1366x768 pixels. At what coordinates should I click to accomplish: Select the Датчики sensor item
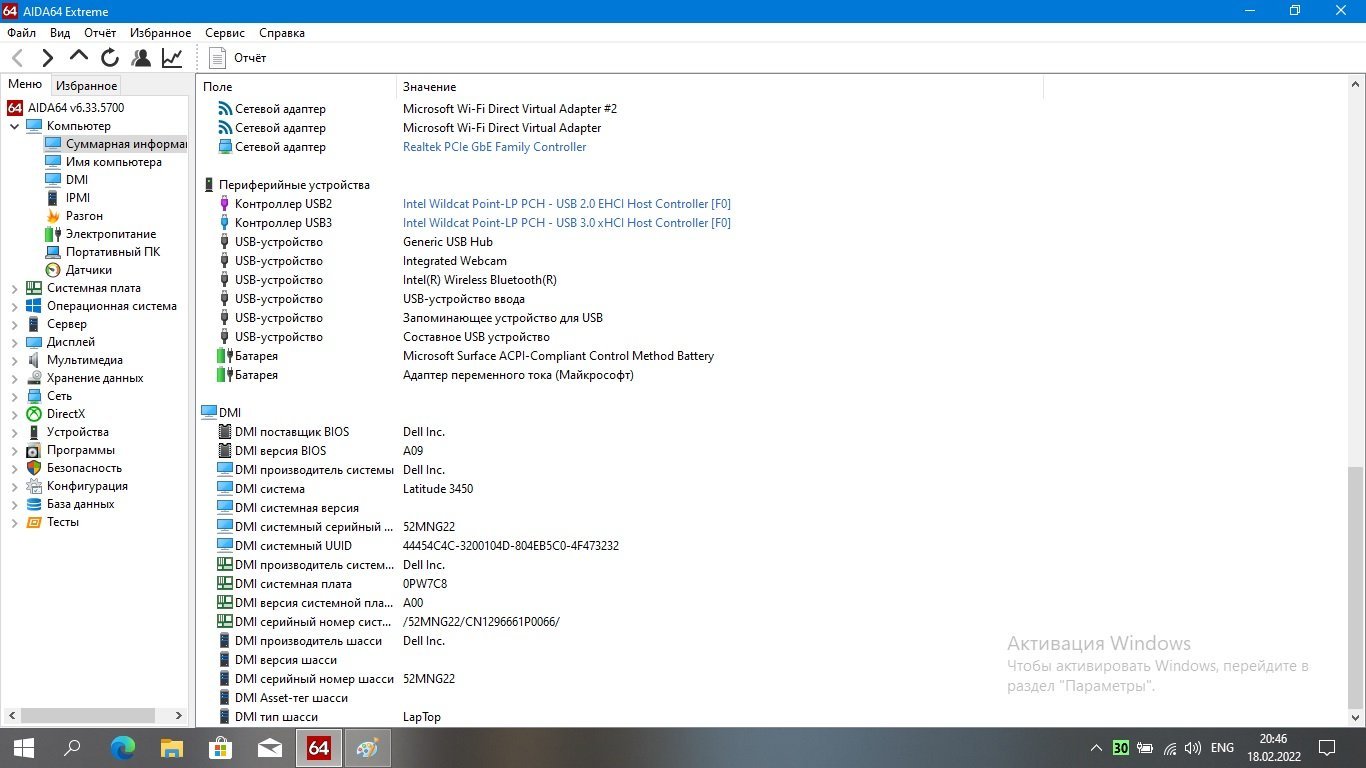point(88,270)
